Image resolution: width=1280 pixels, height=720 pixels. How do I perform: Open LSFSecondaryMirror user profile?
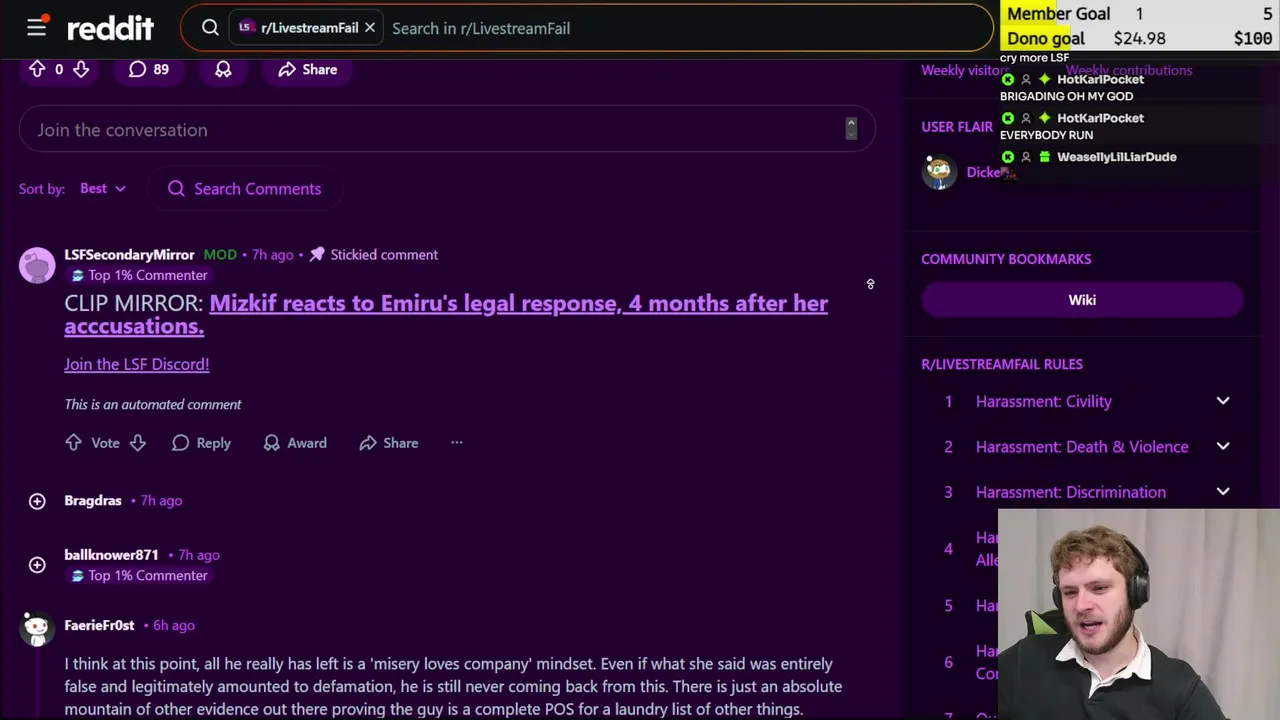coord(129,255)
